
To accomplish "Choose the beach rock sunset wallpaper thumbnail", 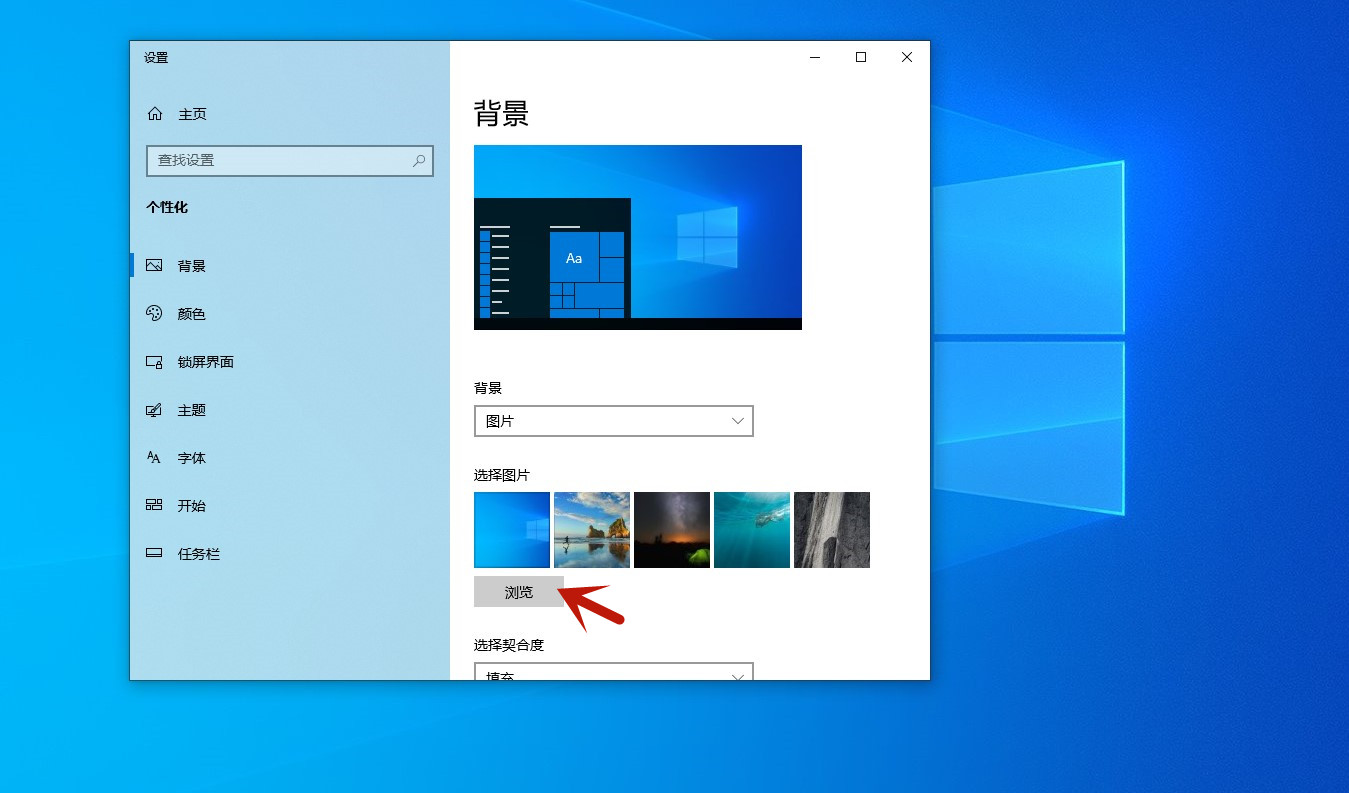I will (x=592, y=530).
